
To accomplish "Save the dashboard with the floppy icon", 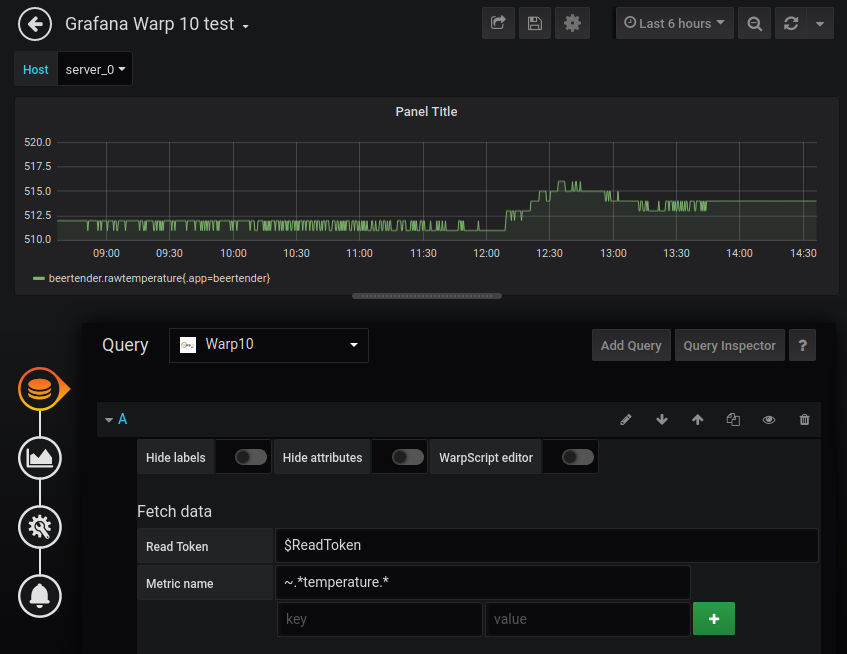I will [x=535, y=23].
